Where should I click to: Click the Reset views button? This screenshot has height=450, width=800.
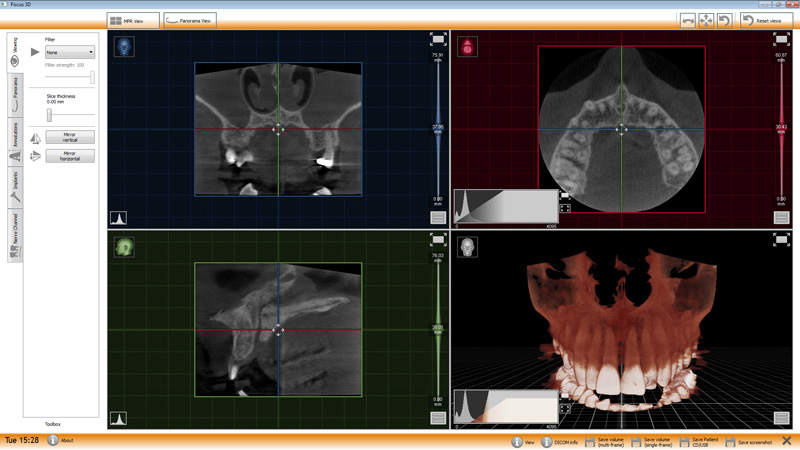coord(763,20)
